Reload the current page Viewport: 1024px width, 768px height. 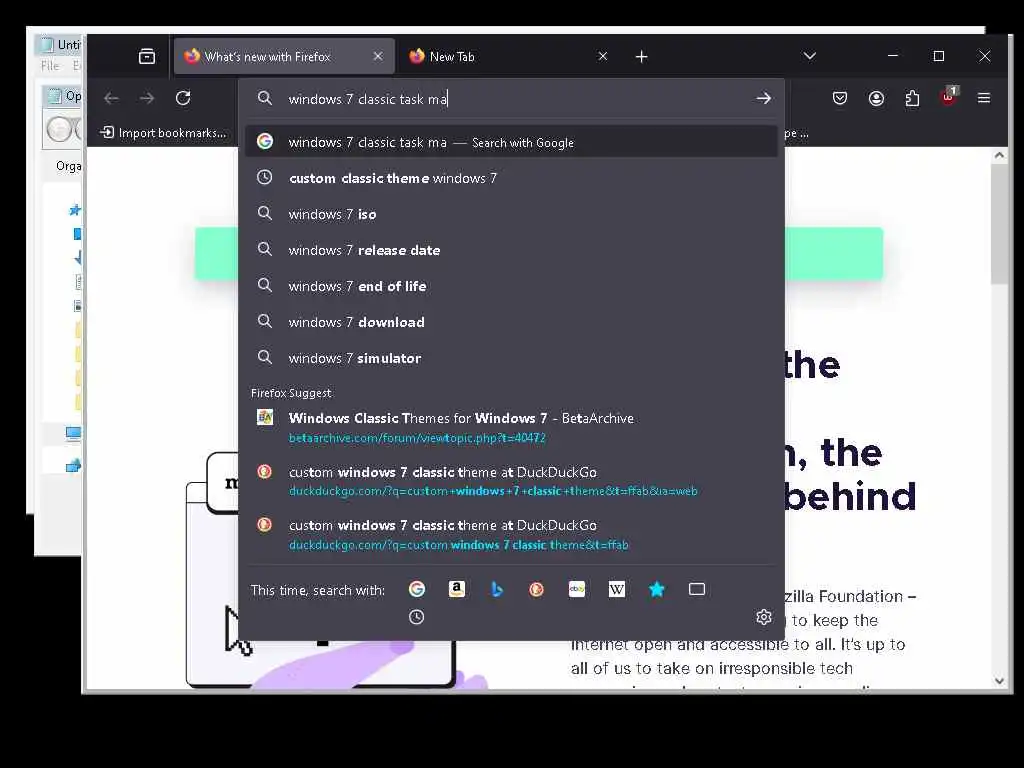[183, 99]
